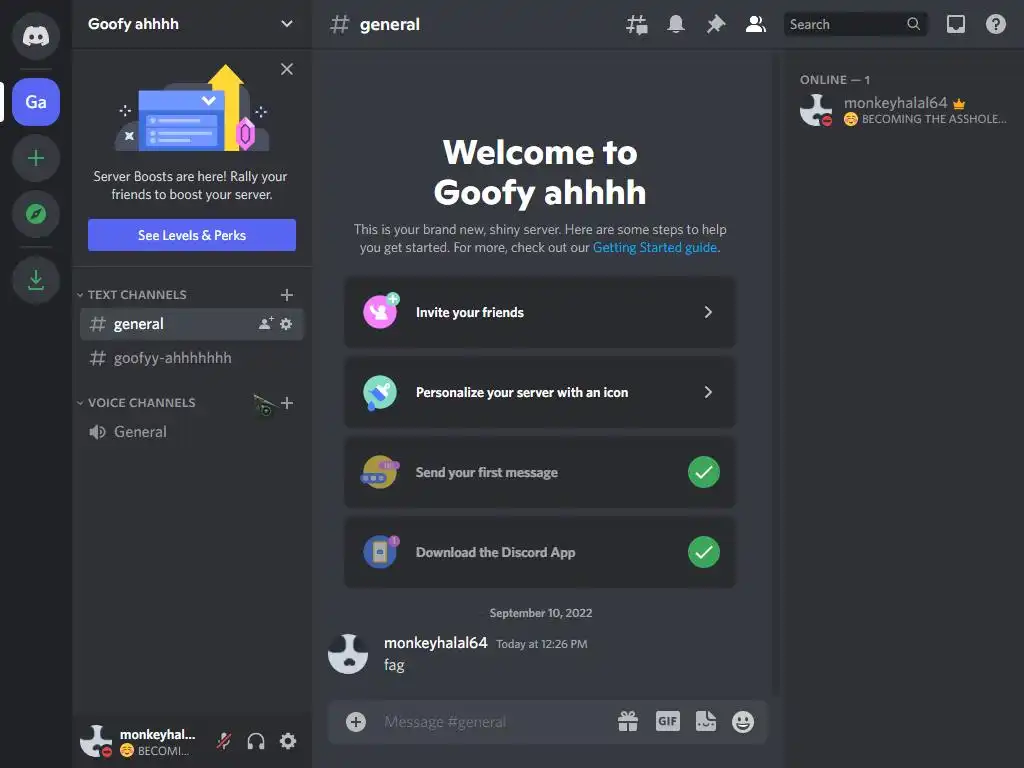The width and height of the screenshot is (1024, 768).
Task: Open notification settings bell icon
Action: pos(676,25)
